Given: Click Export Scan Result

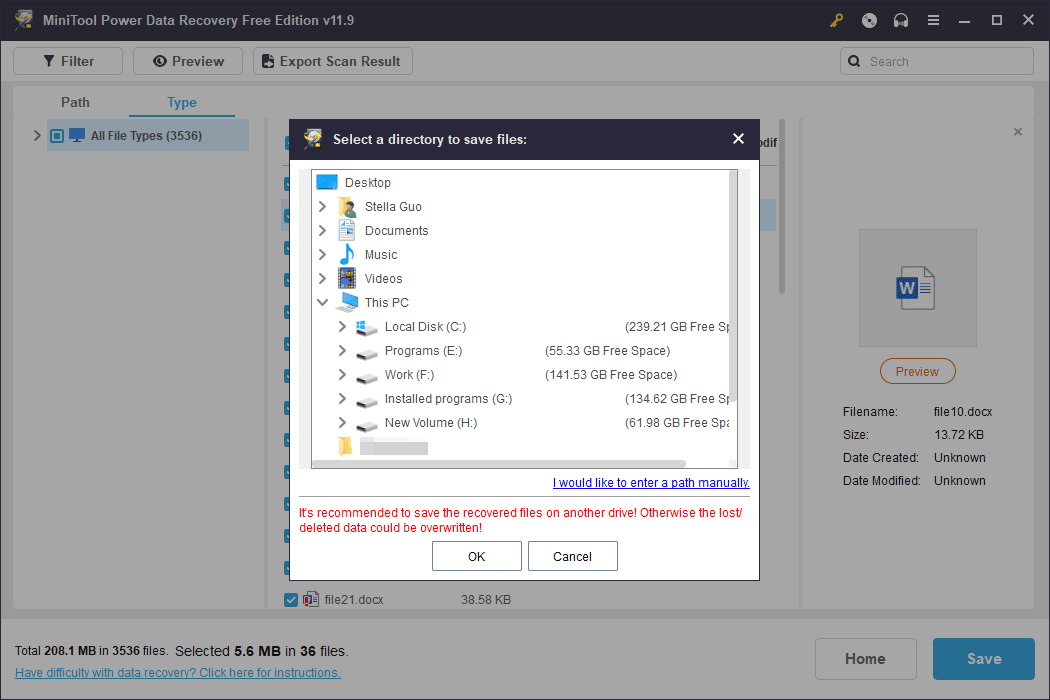Looking at the screenshot, I should coord(332,61).
